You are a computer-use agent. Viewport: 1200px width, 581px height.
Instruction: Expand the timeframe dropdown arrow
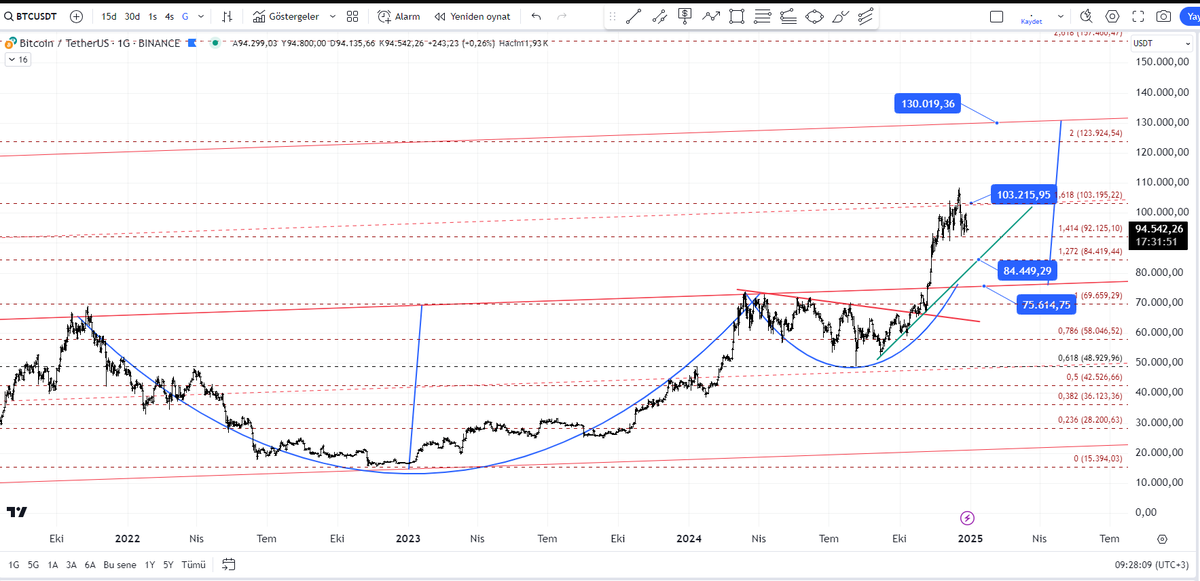199,17
